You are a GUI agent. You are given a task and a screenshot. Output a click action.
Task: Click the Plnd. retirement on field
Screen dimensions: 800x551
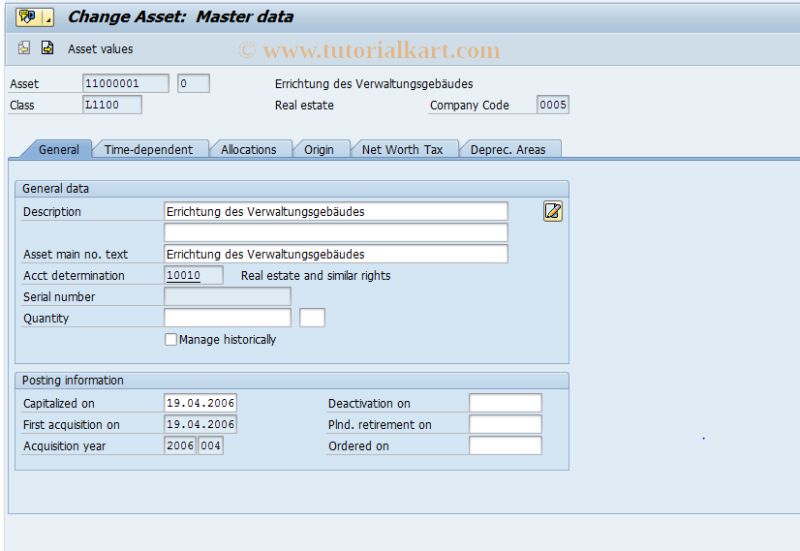tap(505, 424)
